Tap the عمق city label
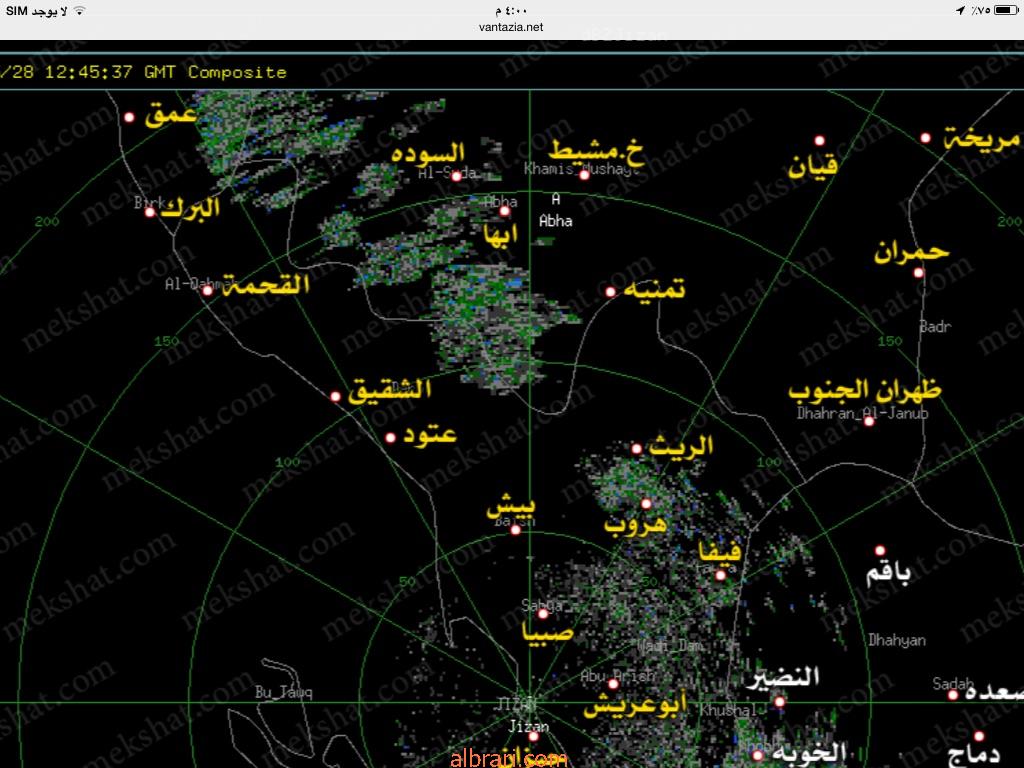1024x768 pixels. pos(170,113)
